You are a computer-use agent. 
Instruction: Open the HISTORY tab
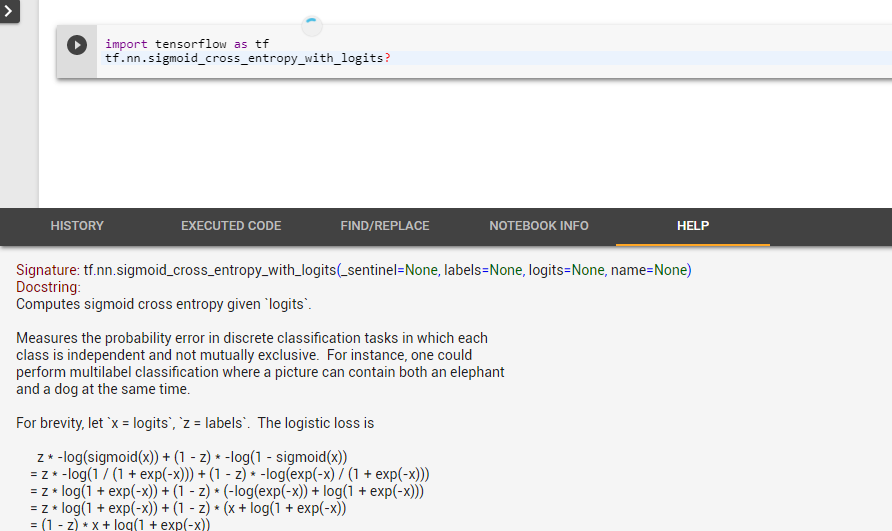[77, 226]
